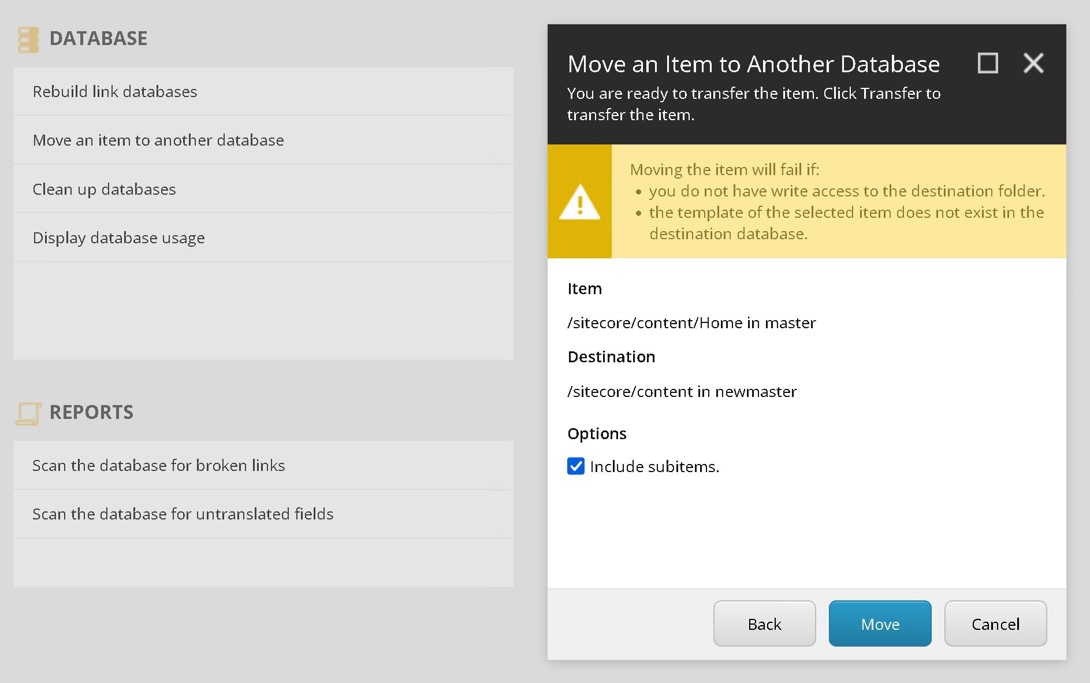Click the maximize icon on the dialog
Image resolution: width=1090 pixels, height=683 pixels.
[988, 63]
